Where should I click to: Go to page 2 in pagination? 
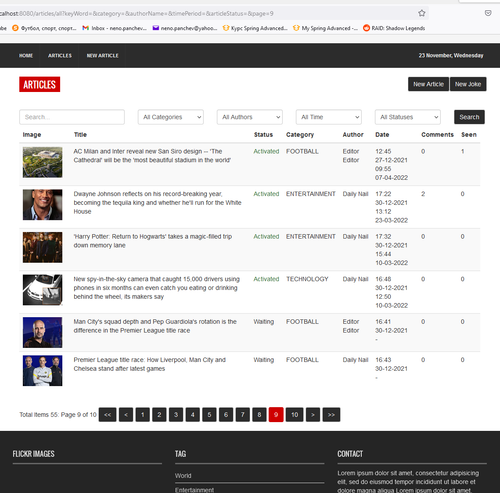pyautogui.click(x=159, y=415)
